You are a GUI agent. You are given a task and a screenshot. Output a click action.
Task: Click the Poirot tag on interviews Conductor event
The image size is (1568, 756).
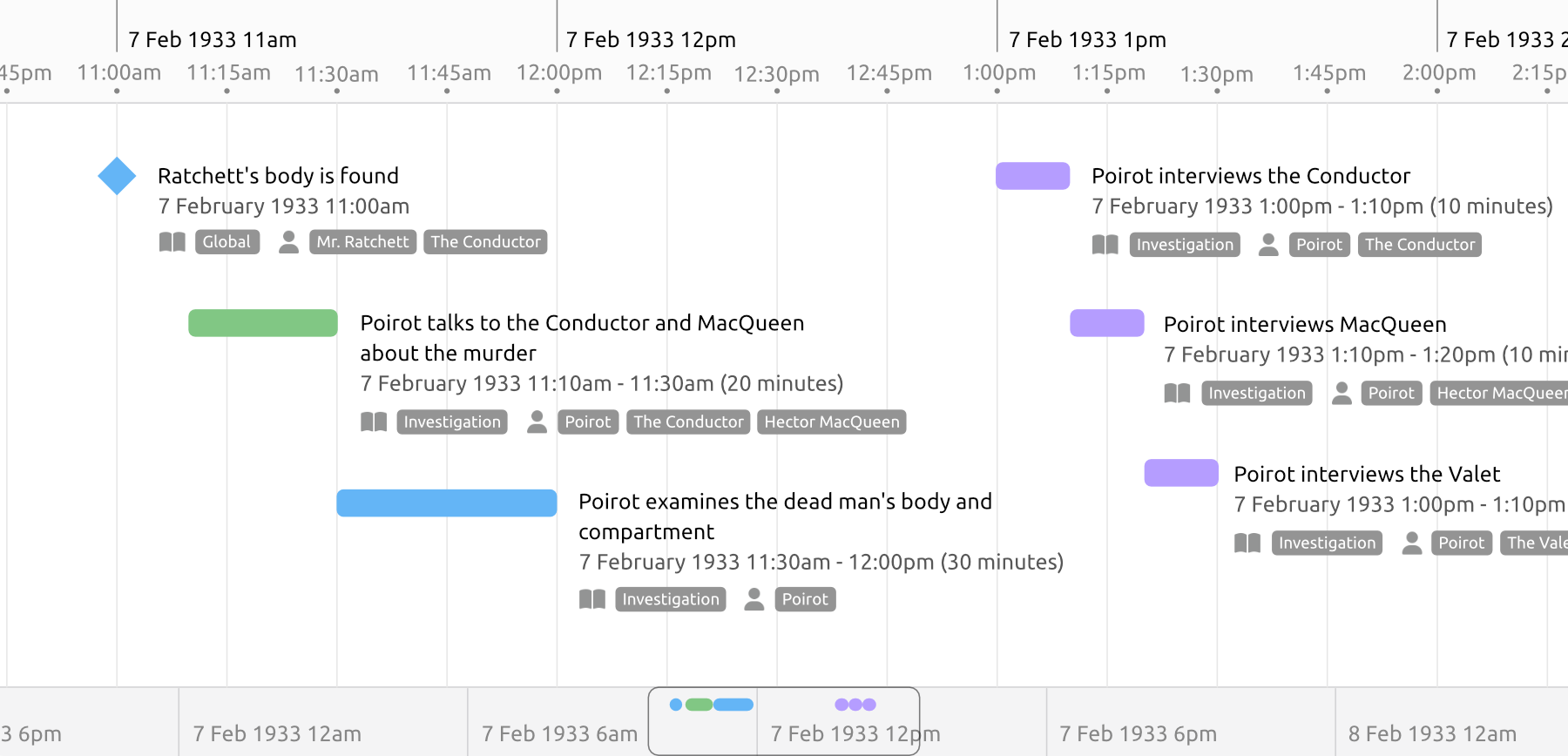(1319, 245)
